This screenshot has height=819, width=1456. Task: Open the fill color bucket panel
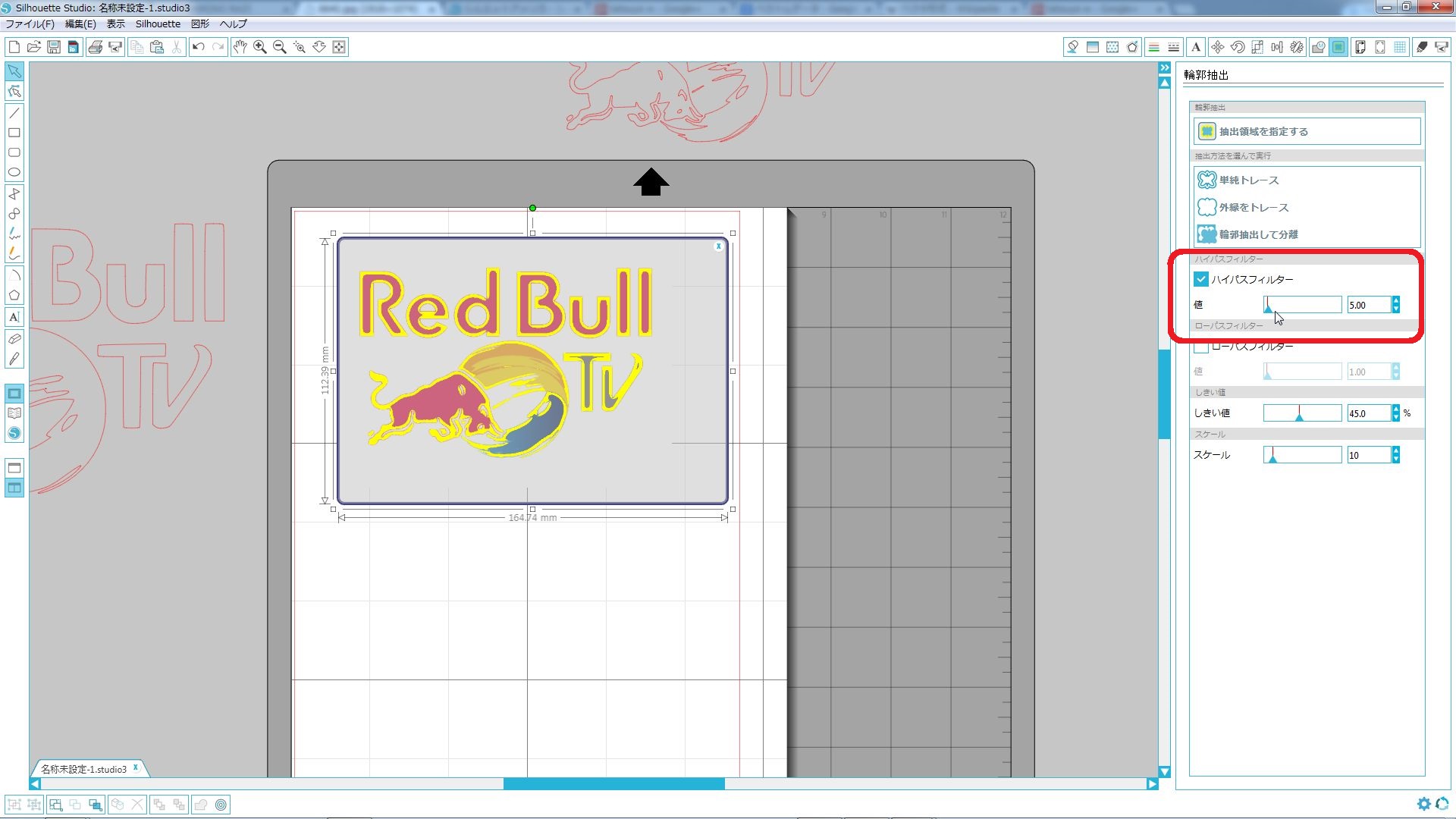coord(1072,47)
